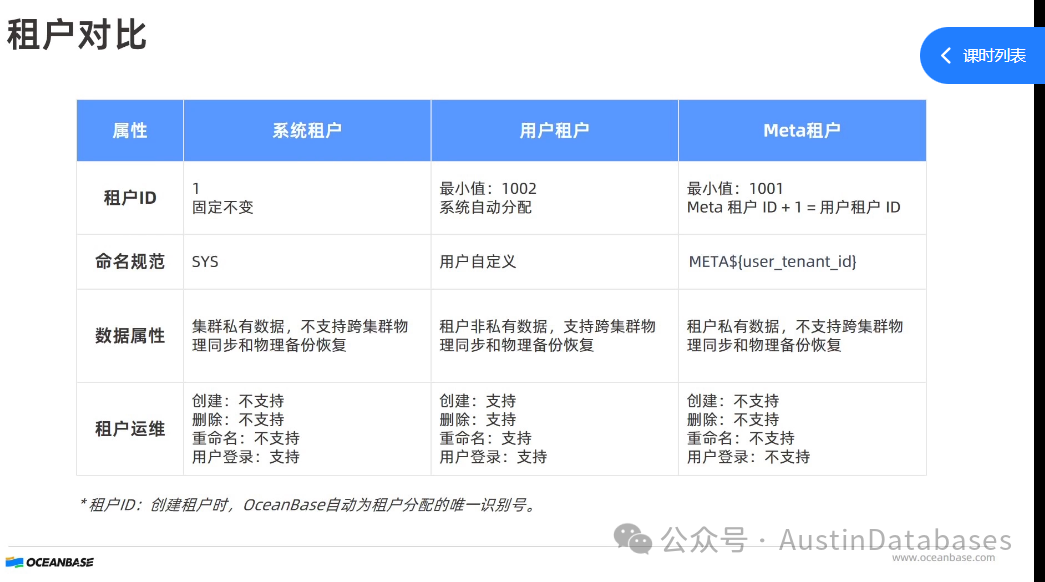Click the text 最小值：1001

pos(735,189)
